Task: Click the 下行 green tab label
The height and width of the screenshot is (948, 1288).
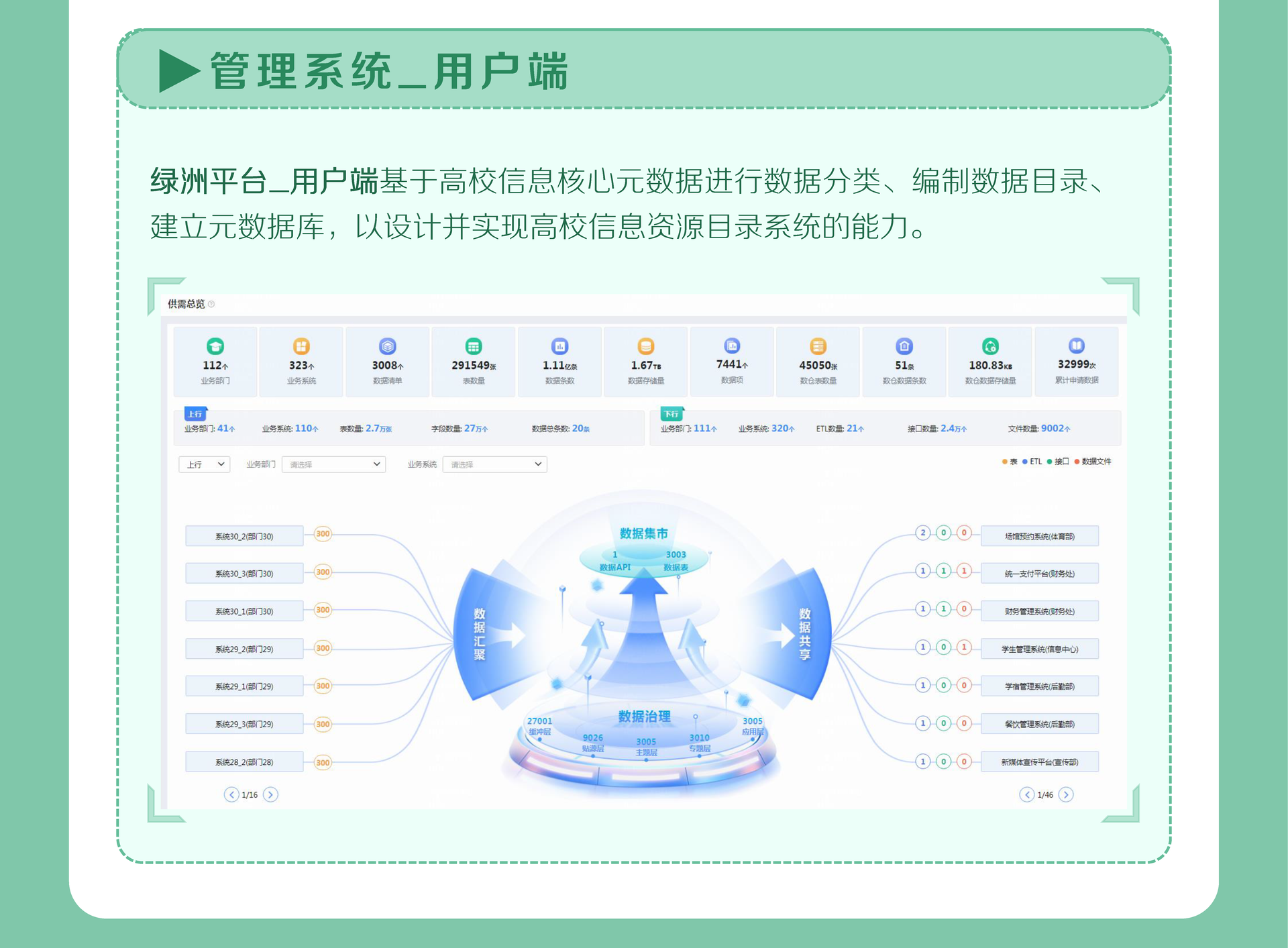Action: [672, 414]
